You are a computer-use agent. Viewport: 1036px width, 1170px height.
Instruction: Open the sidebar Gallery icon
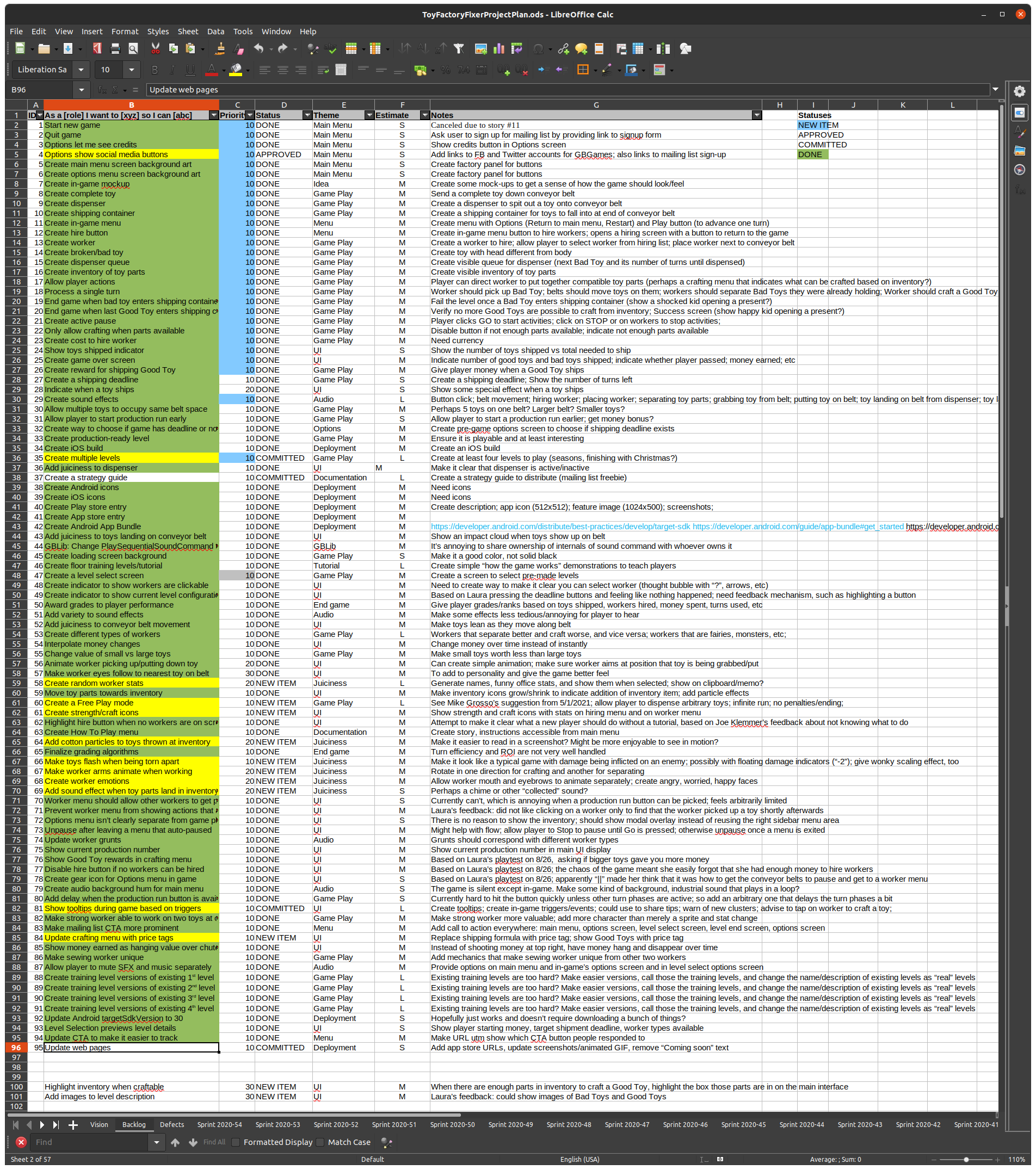point(1019,151)
